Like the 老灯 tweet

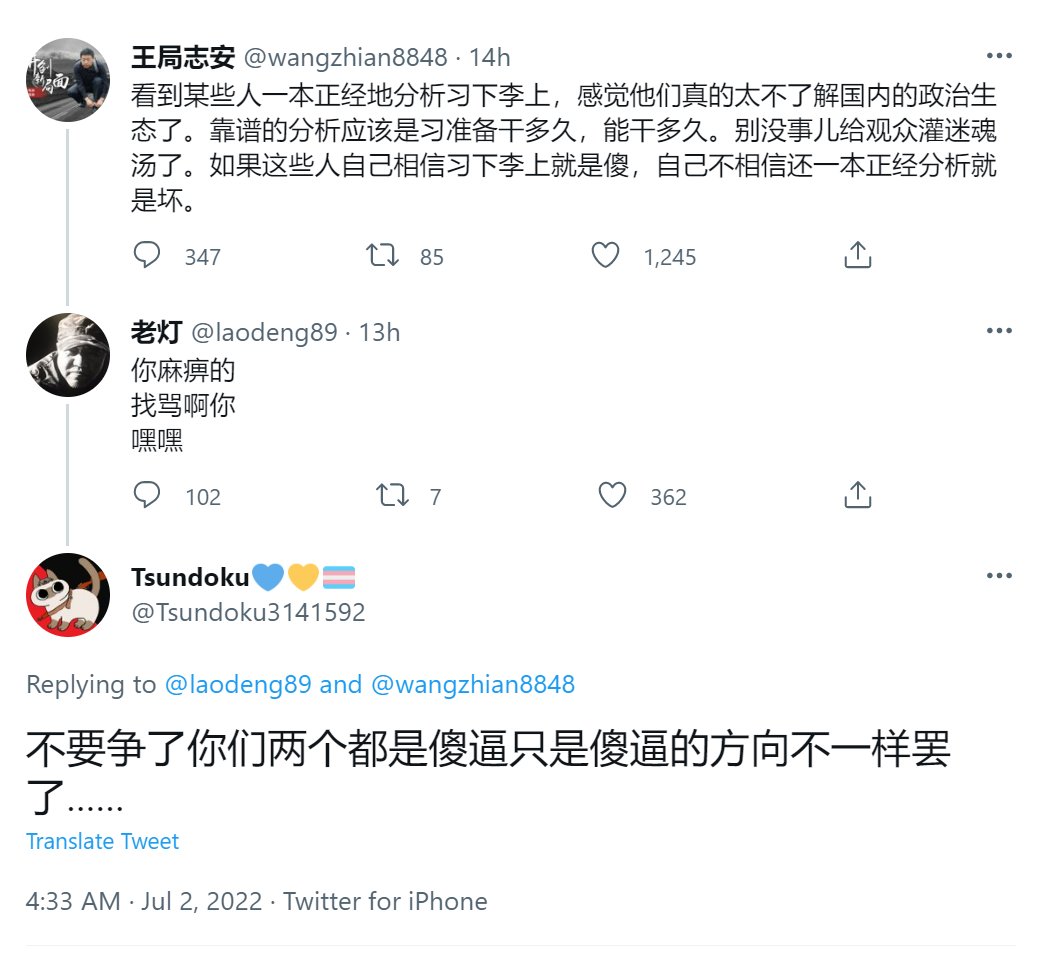(612, 496)
